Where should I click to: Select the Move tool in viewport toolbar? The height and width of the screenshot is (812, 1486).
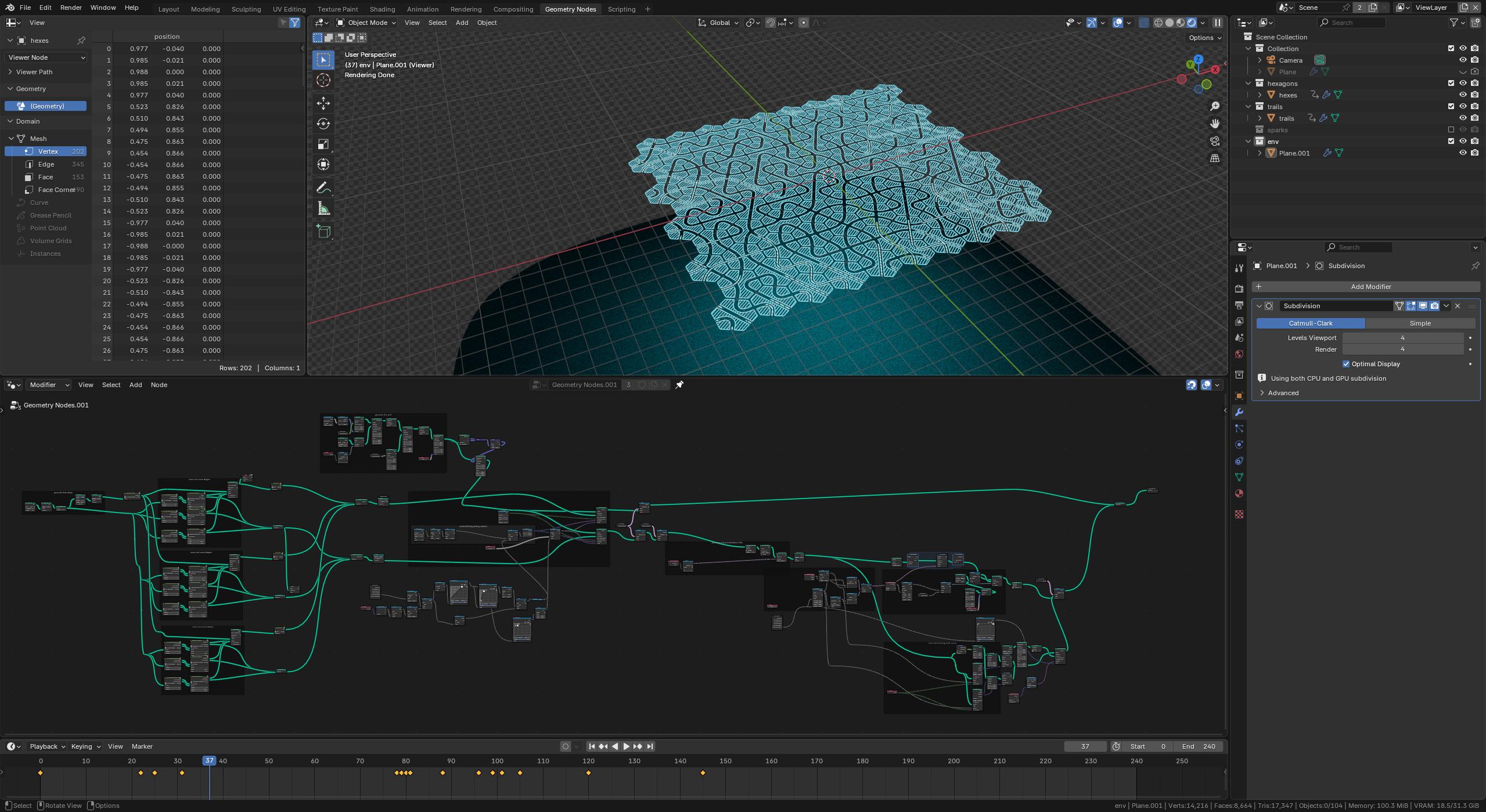point(323,103)
